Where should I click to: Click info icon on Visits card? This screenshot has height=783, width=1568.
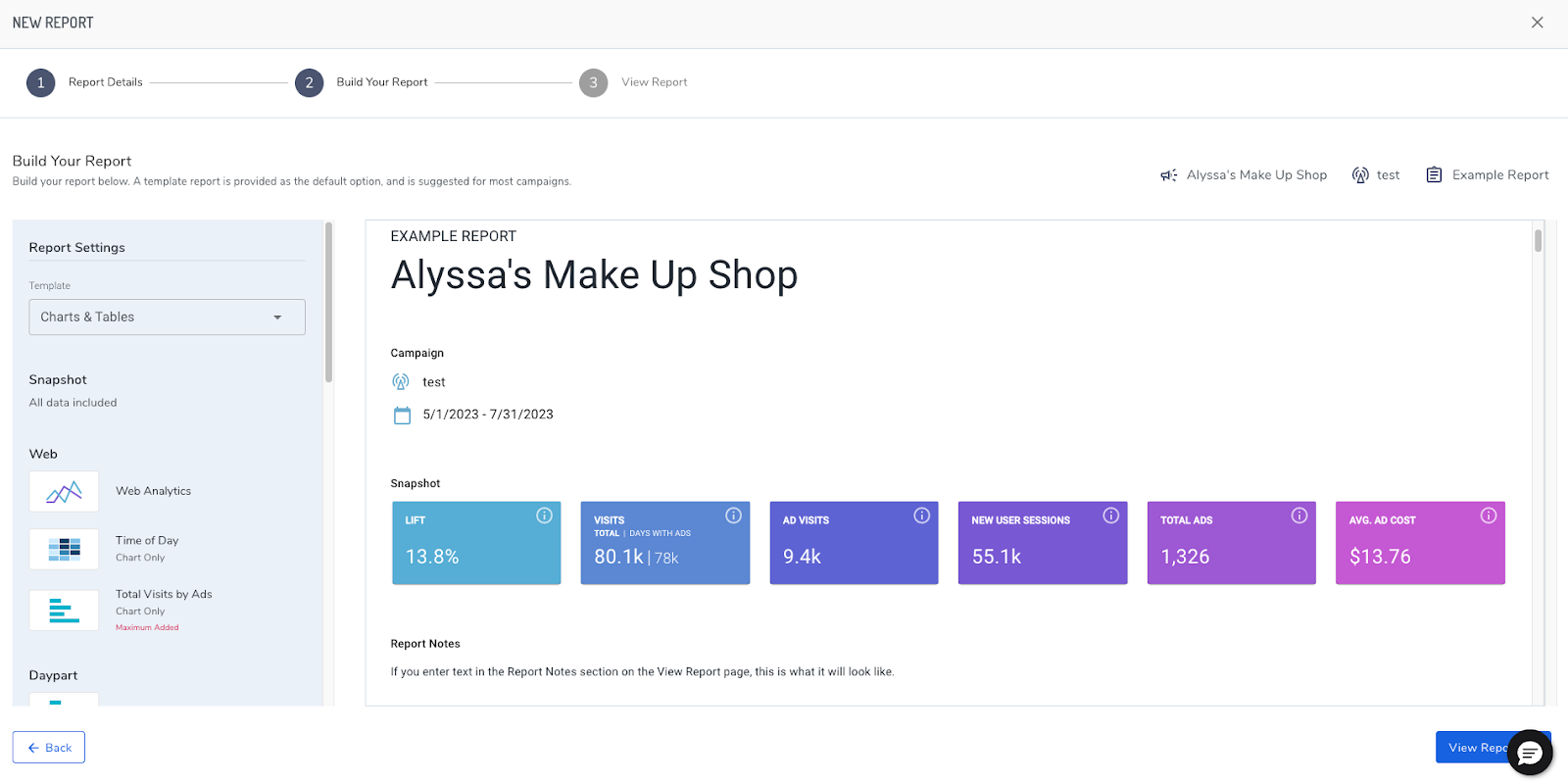[733, 515]
